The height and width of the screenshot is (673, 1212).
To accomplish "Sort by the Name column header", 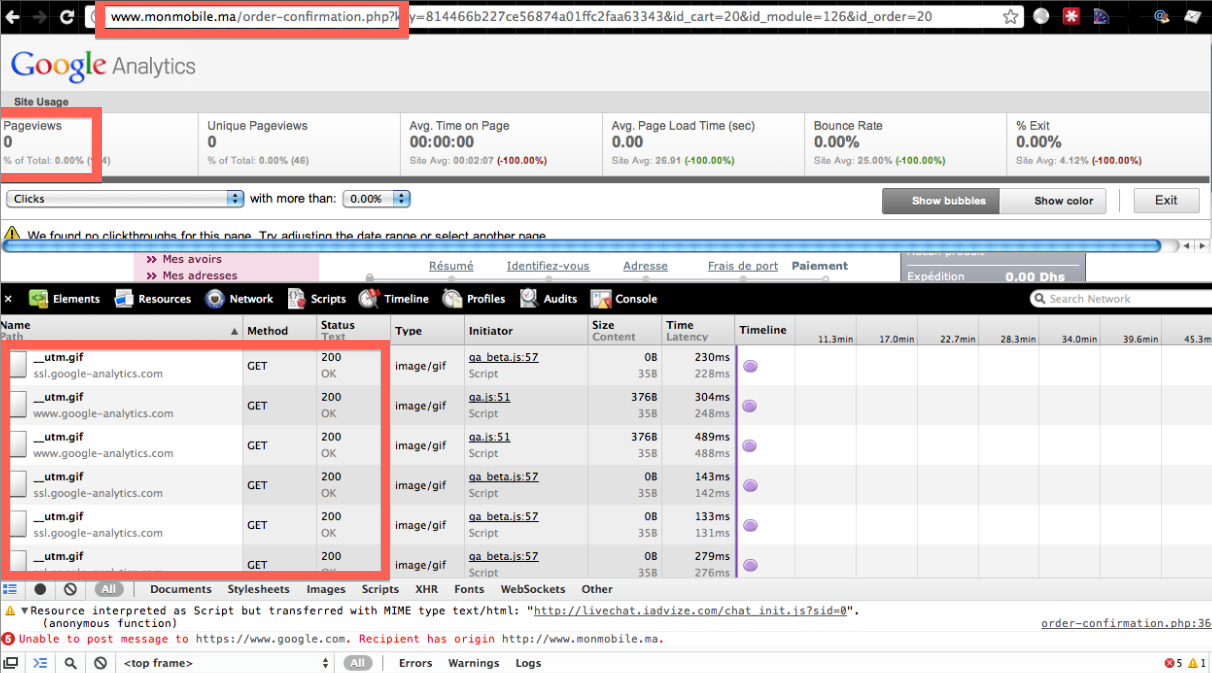I will click(121, 329).
